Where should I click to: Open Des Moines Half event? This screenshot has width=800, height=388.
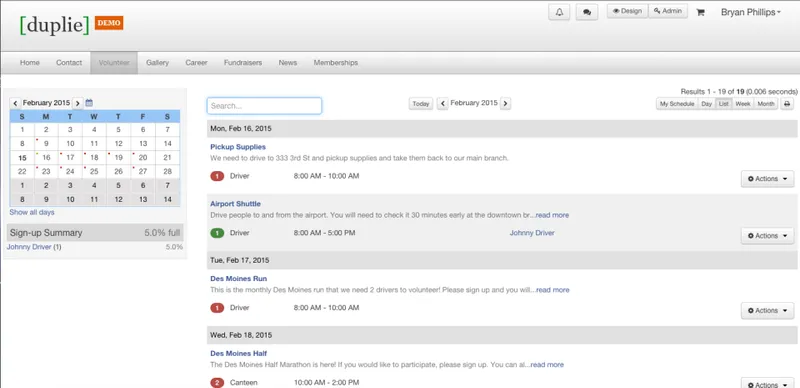(238, 353)
